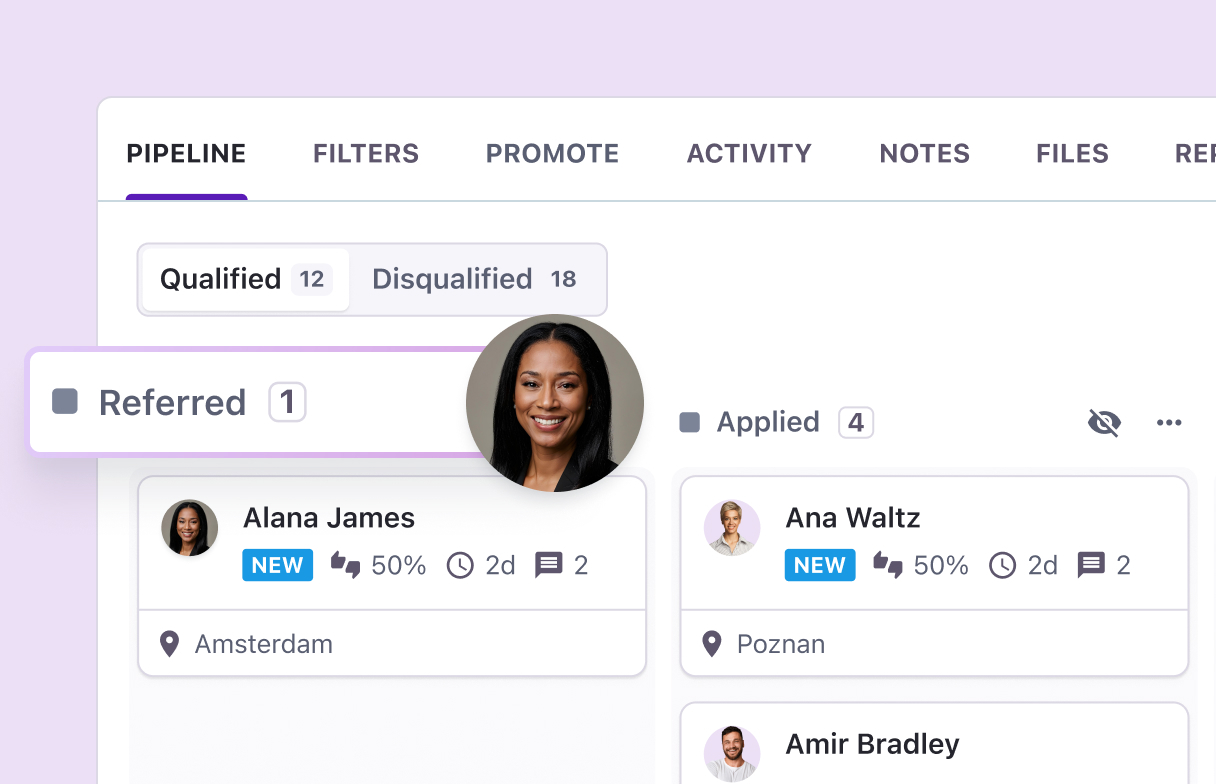Click the location pin next to Poznan
1216x784 pixels.
pos(711,644)
